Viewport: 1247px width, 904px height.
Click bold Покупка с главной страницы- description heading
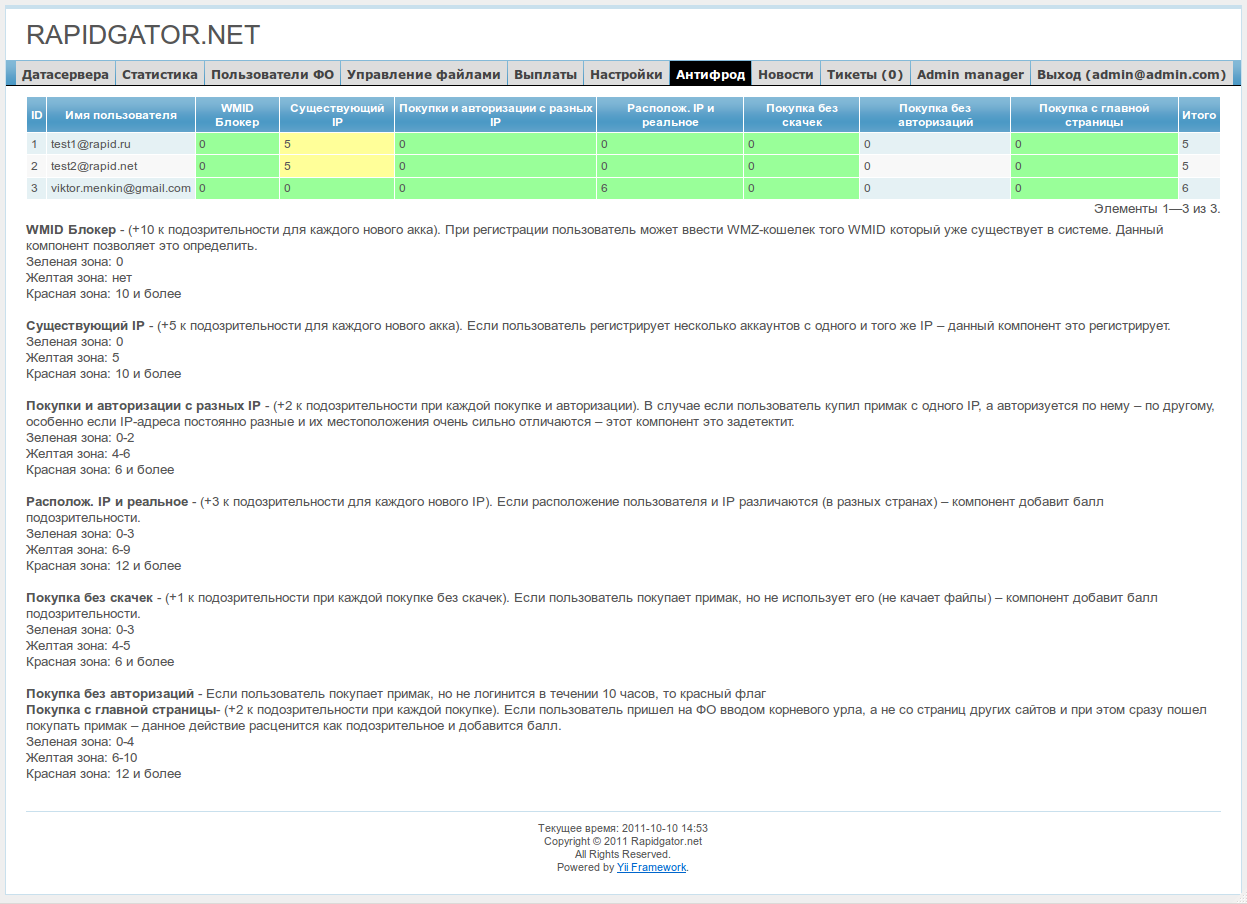123,710
